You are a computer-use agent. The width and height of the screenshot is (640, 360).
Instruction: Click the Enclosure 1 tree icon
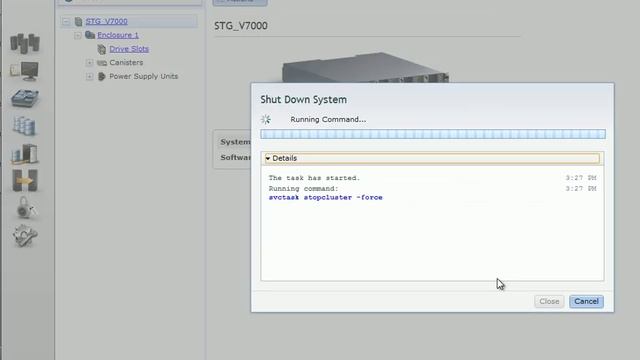pyautogui.click(x=90, y=35)
